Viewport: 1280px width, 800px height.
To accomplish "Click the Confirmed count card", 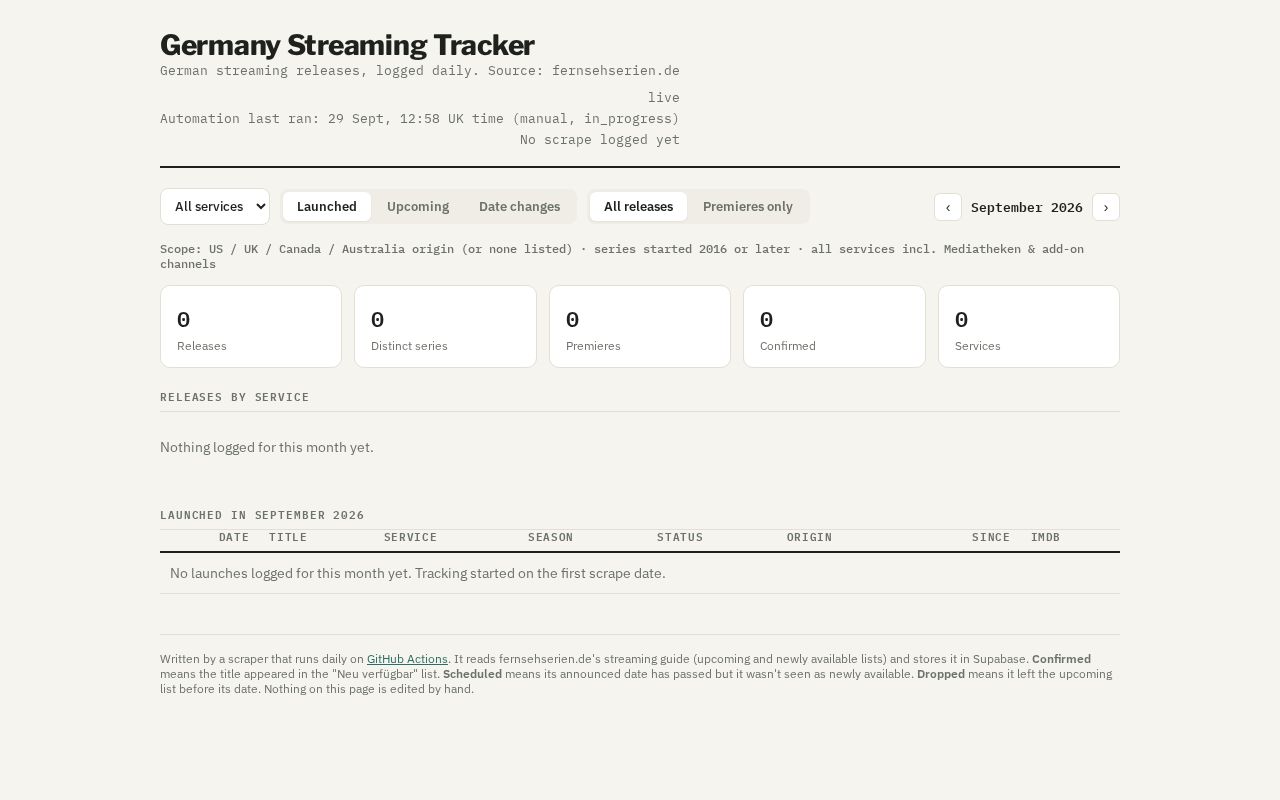I will (834, 327).
